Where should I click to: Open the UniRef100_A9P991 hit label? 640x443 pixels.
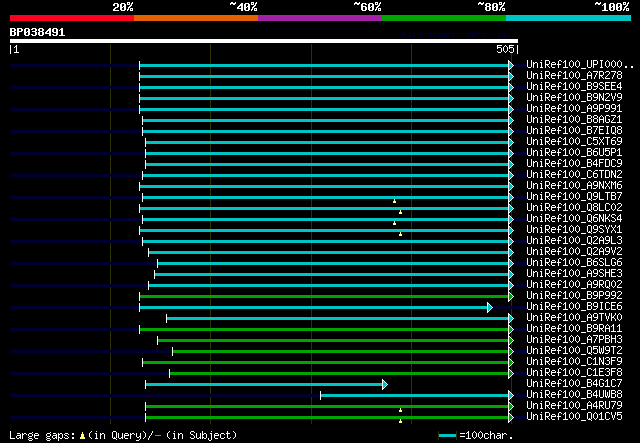click(x=574, y=109)
